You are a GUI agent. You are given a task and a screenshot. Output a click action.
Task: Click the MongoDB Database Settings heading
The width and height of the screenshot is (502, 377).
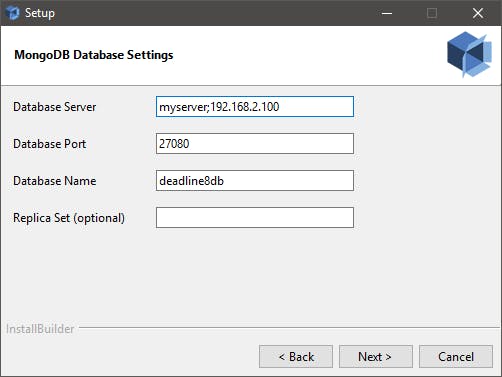(94, 55)
